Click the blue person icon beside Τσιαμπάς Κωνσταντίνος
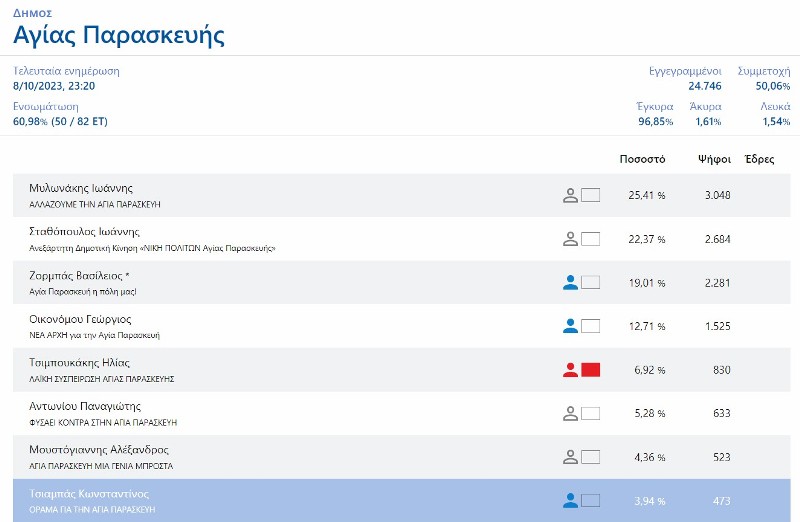 pos(570,500)
